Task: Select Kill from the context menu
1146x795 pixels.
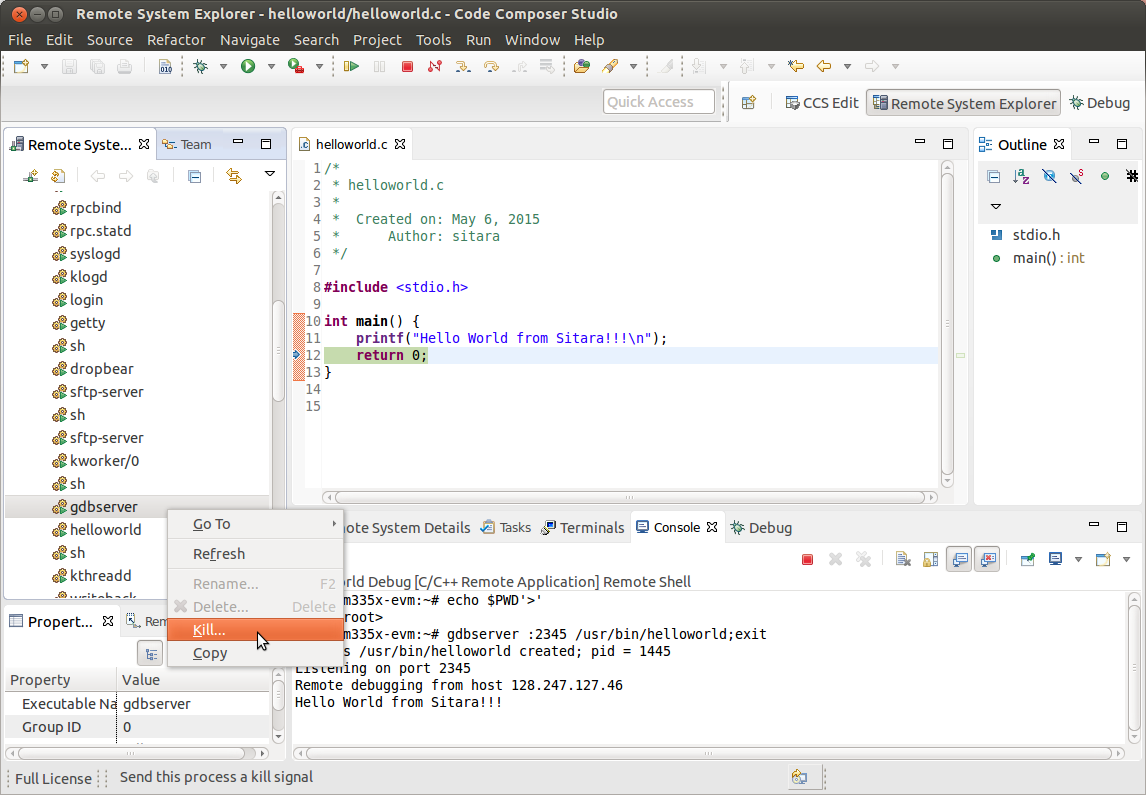Action: pyautogui.click(x=209, y=629)
